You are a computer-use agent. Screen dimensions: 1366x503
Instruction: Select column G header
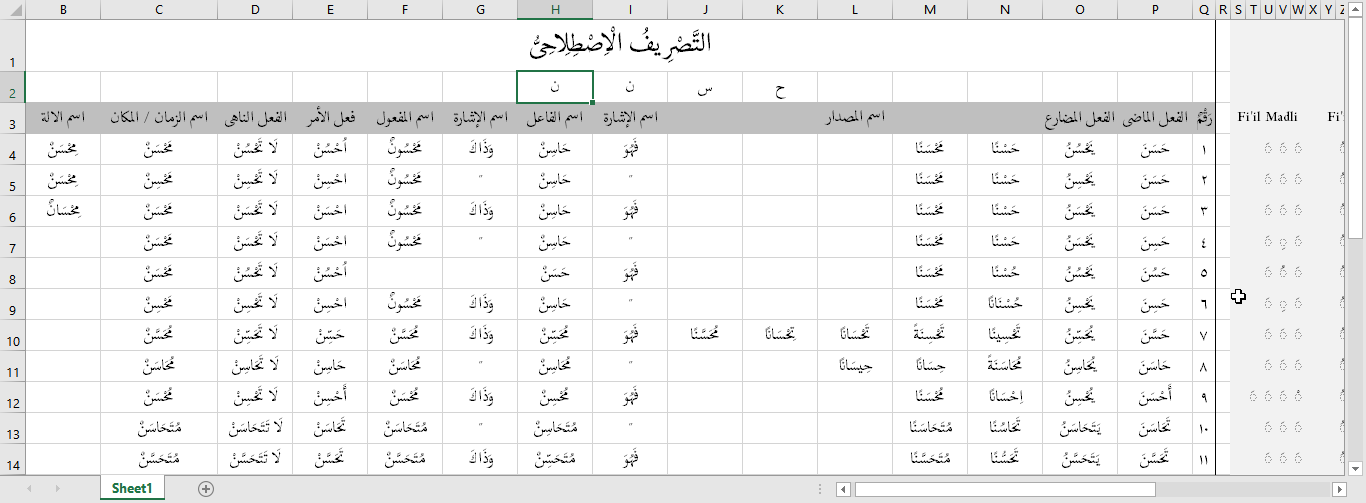pyautogui.click(x=480, y=10)
